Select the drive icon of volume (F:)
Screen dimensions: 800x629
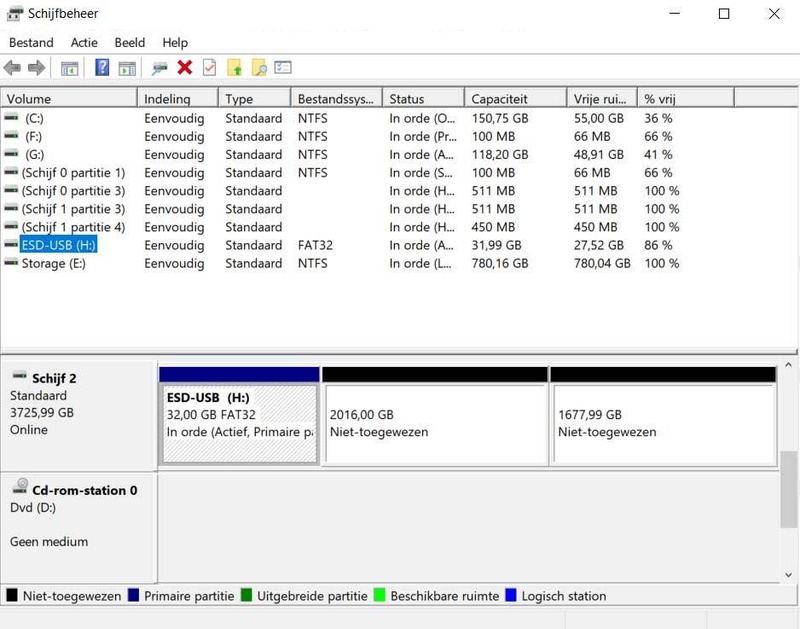pos(11,136)
